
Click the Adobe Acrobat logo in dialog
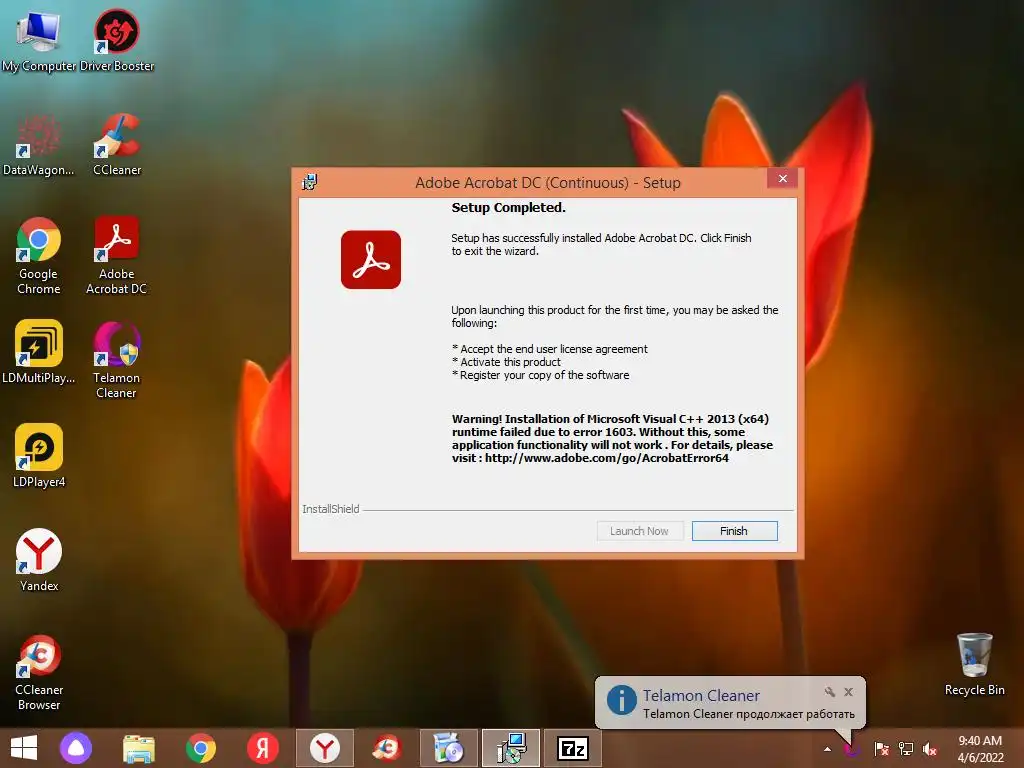pyautogui.click(x=370, y=259)
